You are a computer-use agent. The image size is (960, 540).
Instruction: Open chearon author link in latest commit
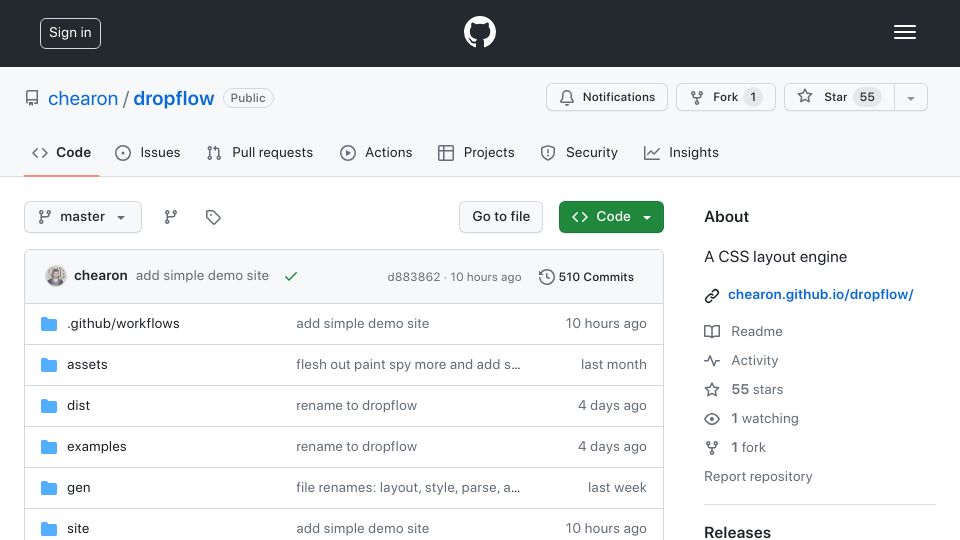[100, 276]
